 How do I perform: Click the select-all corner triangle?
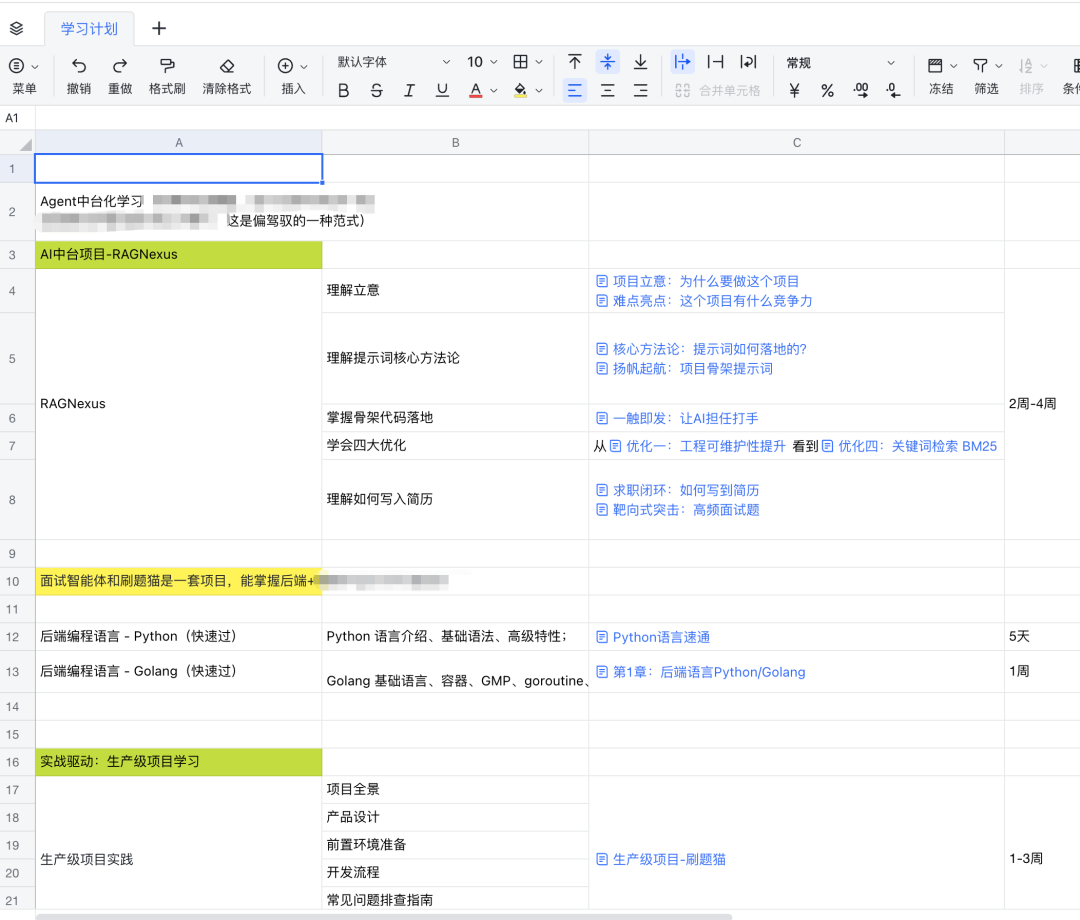(25, 145)
